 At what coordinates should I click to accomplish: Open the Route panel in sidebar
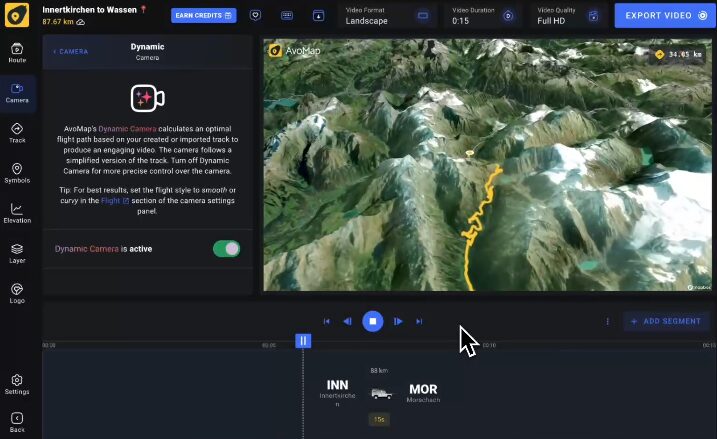(x=17, y=52)
